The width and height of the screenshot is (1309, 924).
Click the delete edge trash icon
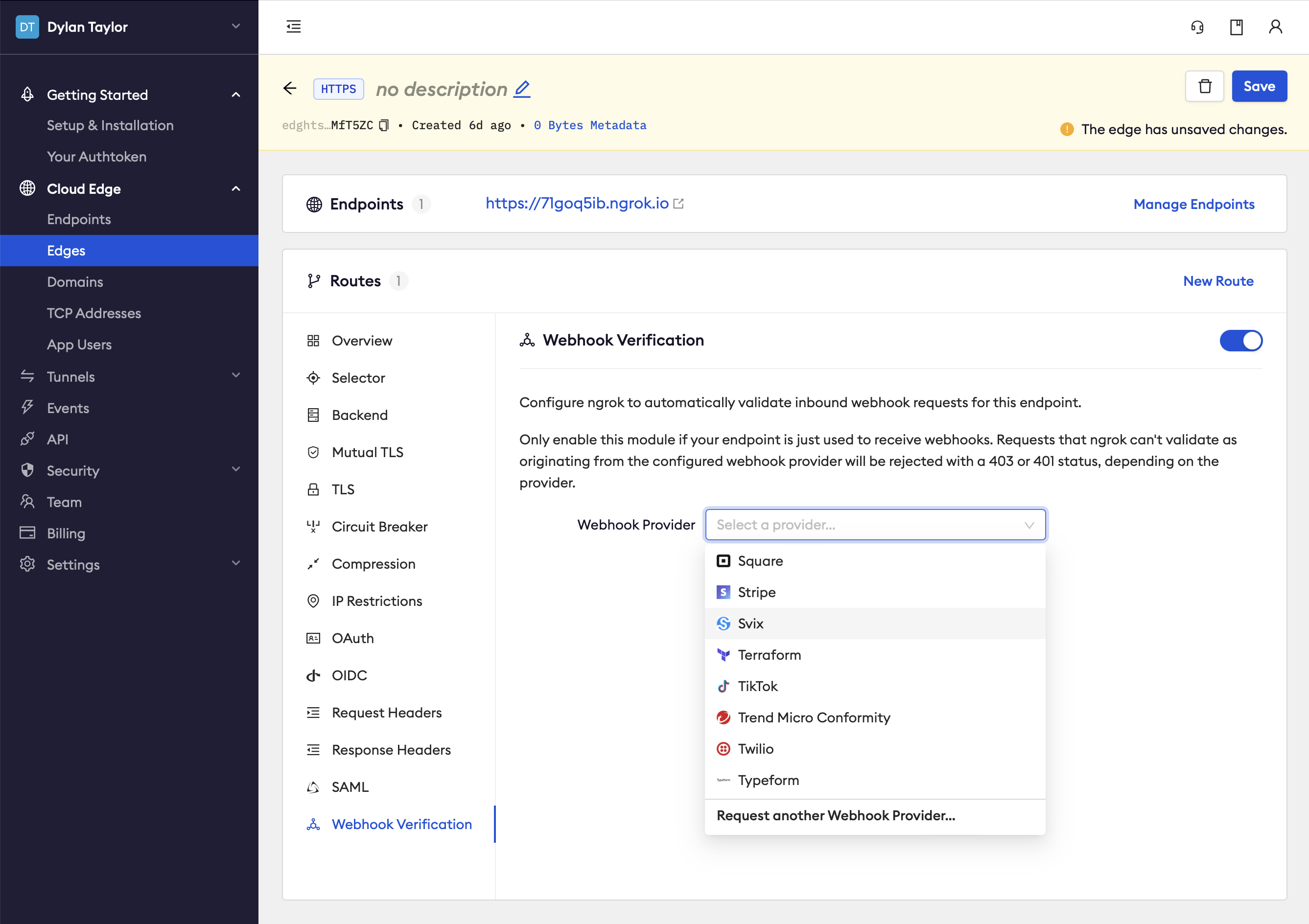(x=1204, y=86)
